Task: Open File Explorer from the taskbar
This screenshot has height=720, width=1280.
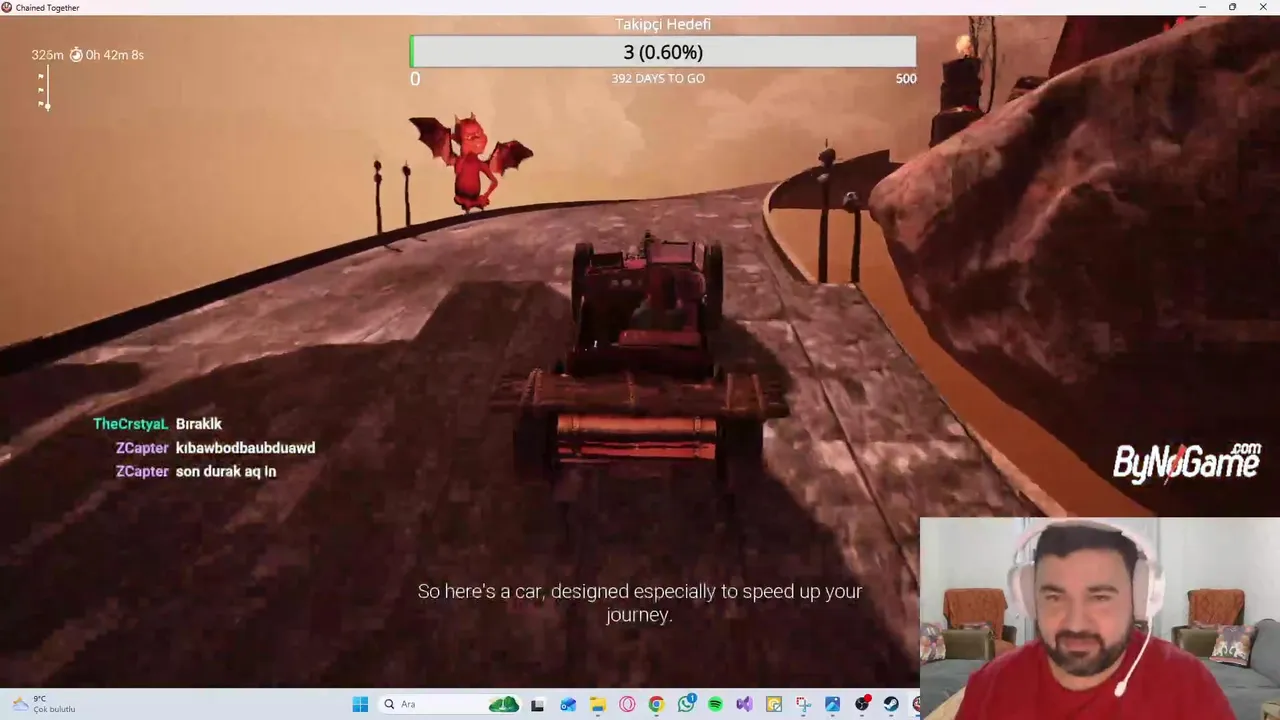Action: pyautogui.click(x=597, y=704)
